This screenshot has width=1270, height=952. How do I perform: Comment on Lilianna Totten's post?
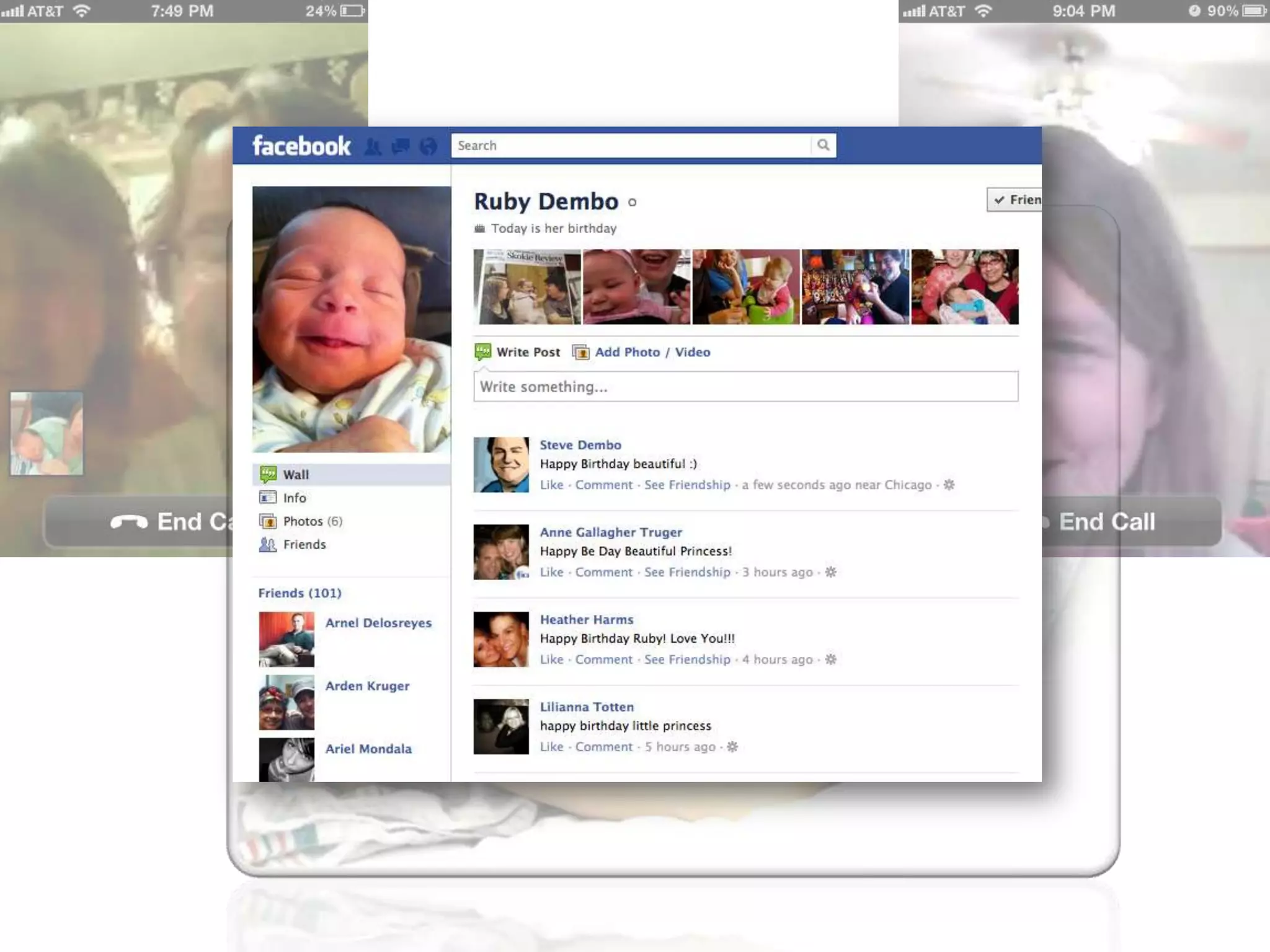pyautogui.click(x=603, y=747)
